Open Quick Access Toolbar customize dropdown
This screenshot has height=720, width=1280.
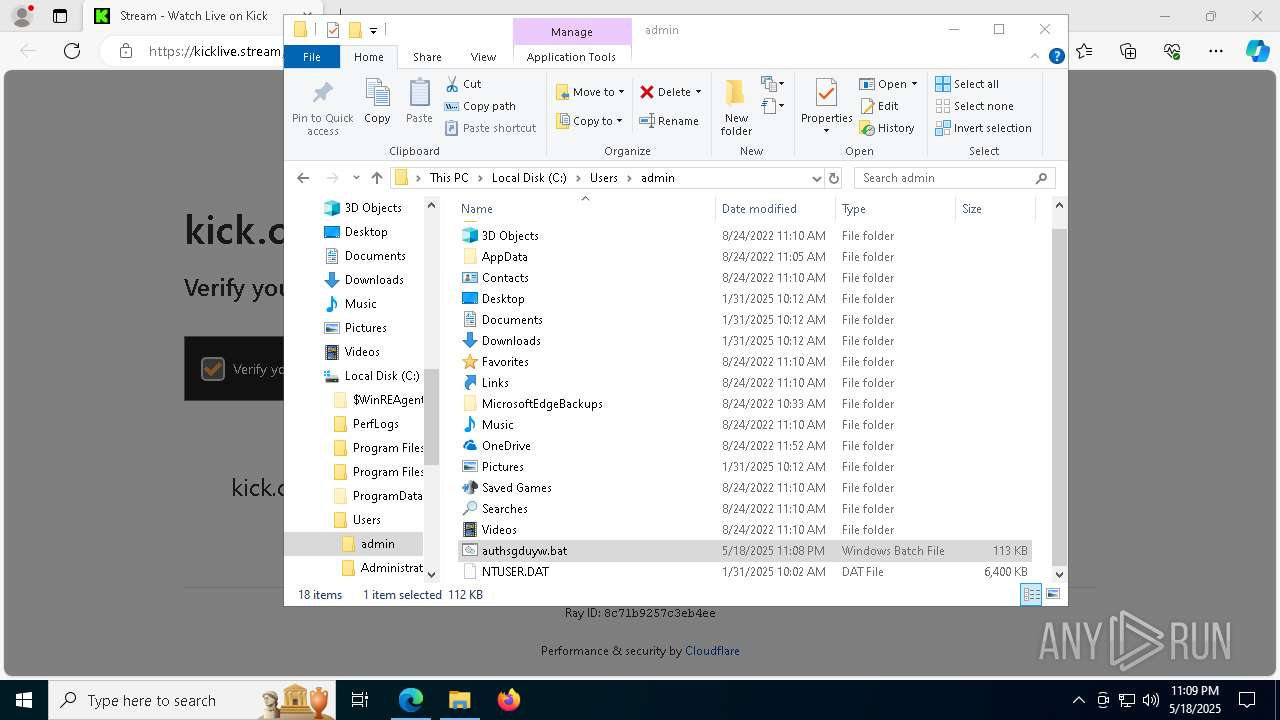click(373, 30)
